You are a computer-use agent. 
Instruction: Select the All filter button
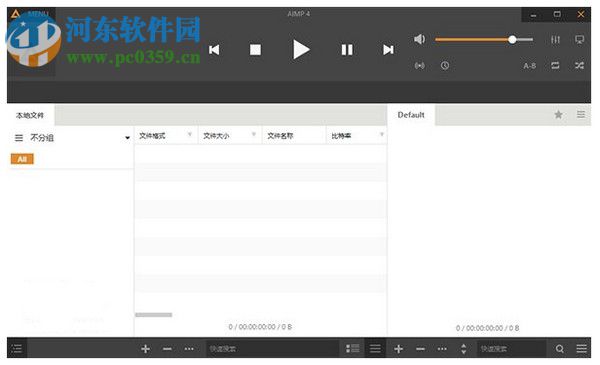click(22, 159)
